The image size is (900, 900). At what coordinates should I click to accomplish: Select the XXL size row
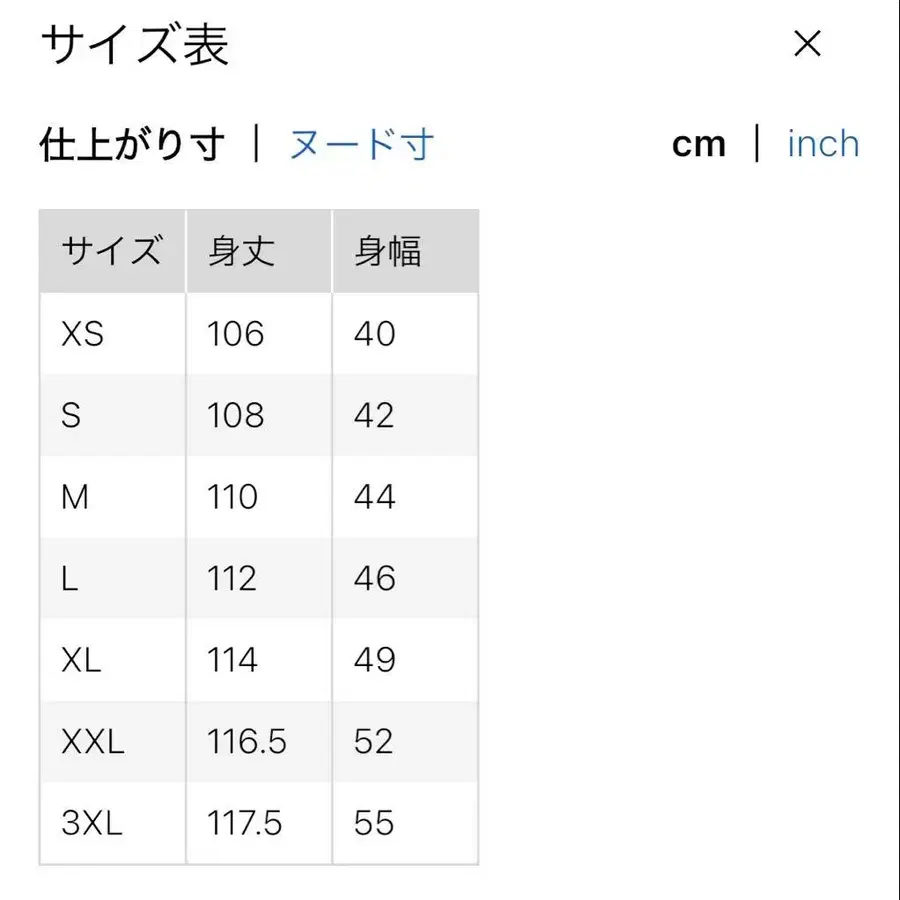point(94,742)
